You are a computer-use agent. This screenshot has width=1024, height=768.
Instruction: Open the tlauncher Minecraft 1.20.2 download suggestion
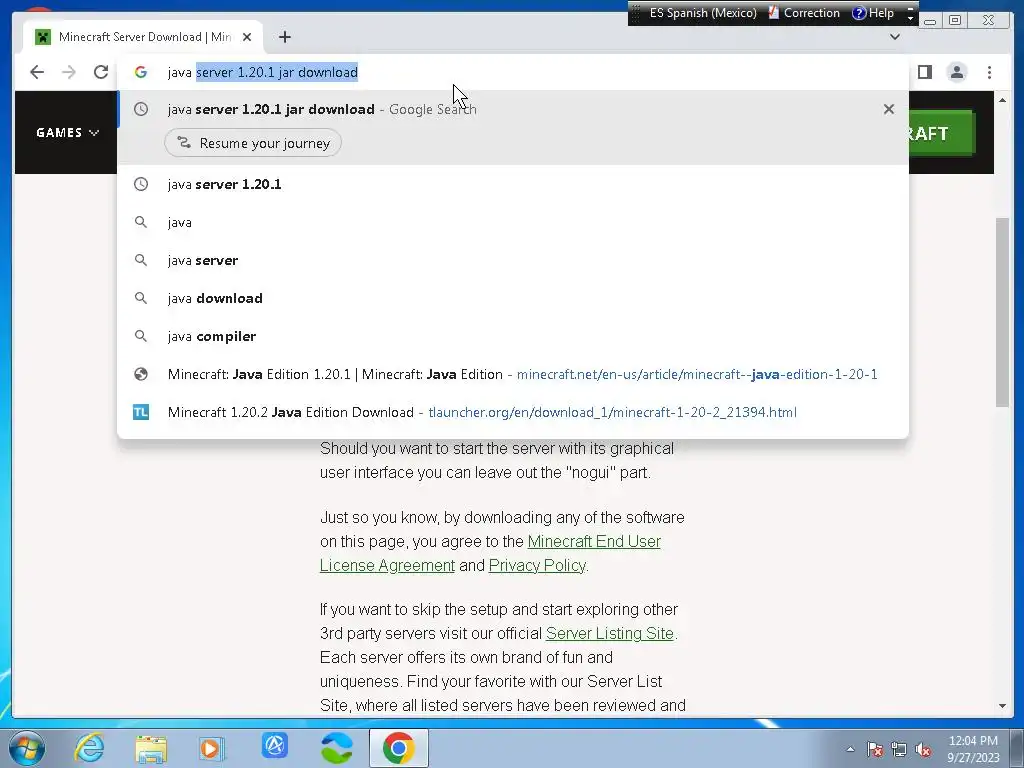513,412
